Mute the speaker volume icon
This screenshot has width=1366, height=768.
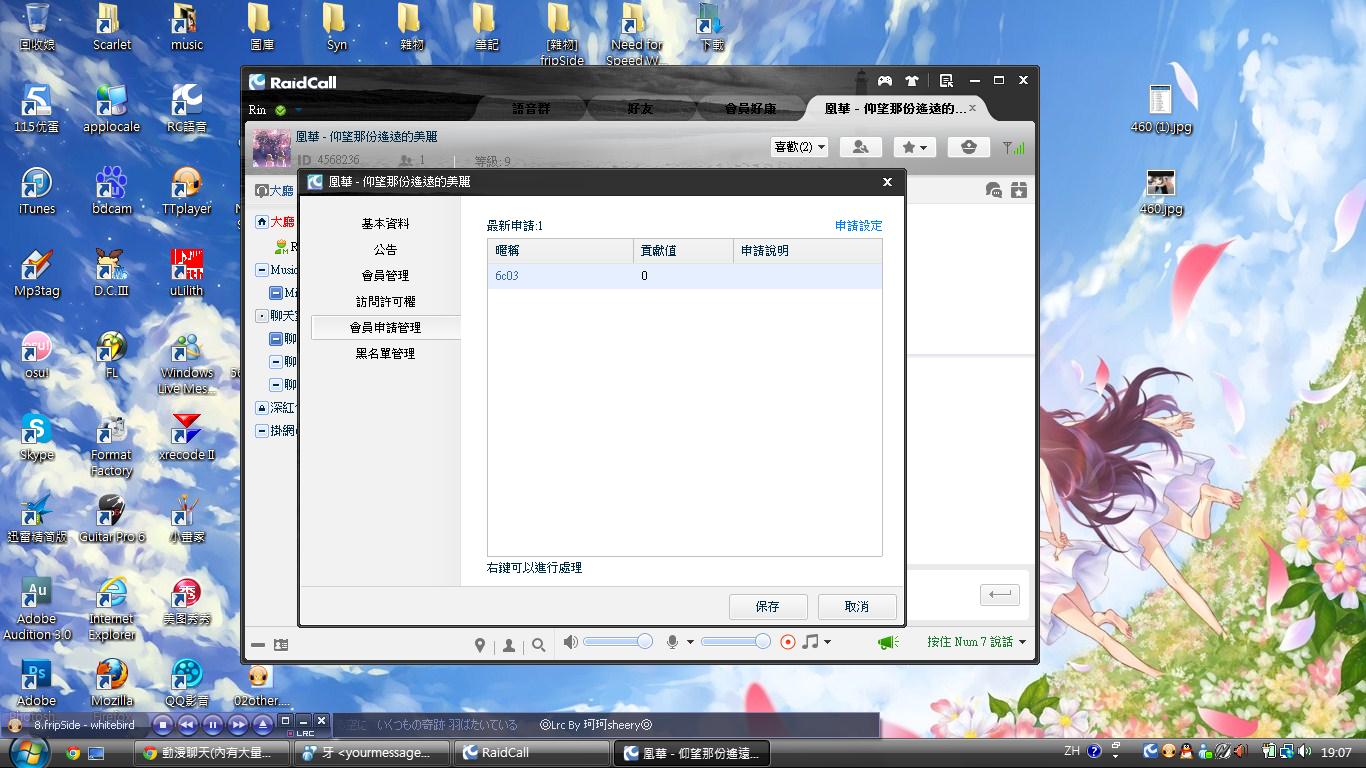point(570,642)
